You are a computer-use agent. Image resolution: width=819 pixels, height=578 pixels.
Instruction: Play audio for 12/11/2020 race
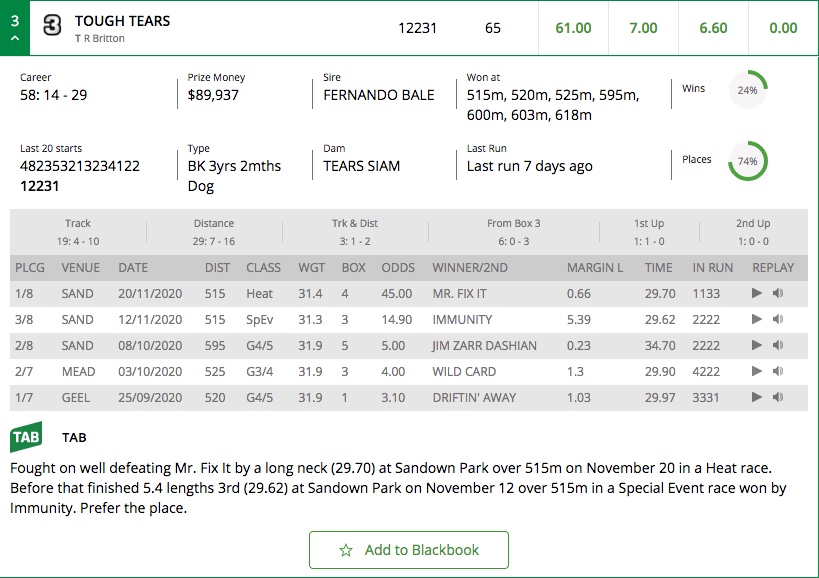pos(778,319)
